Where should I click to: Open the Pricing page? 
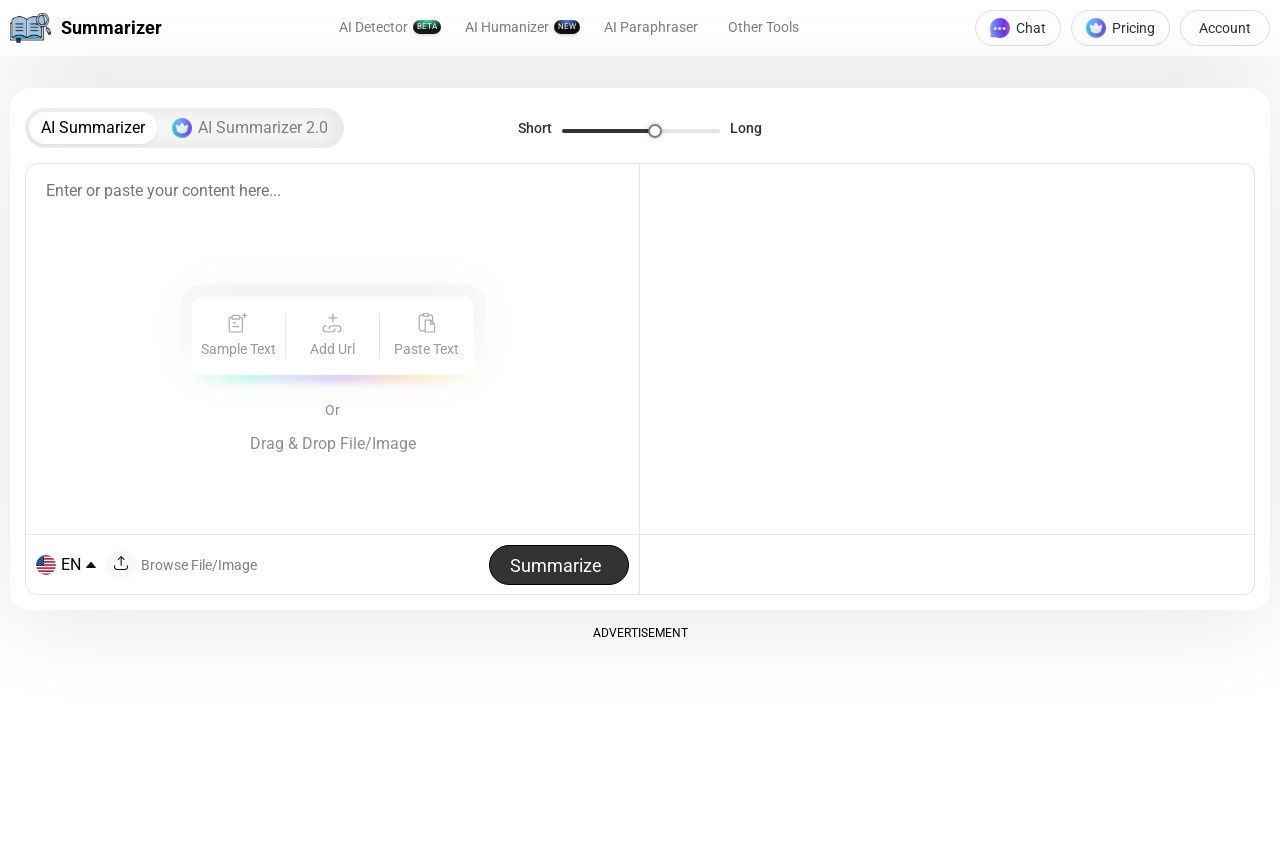click(1120, 28)
